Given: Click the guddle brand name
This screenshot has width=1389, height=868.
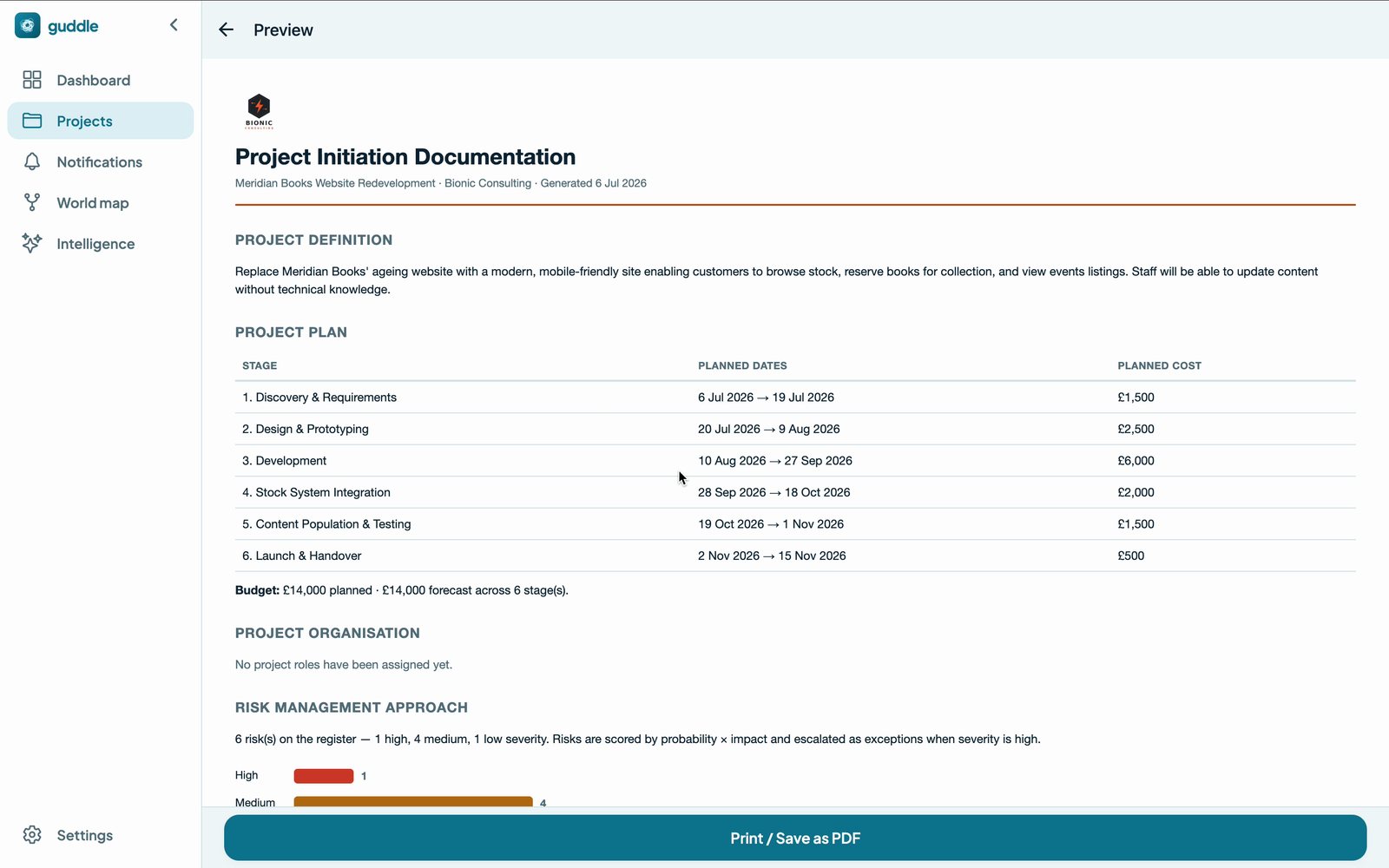Looking at the screenshot, I should point(73,26).
